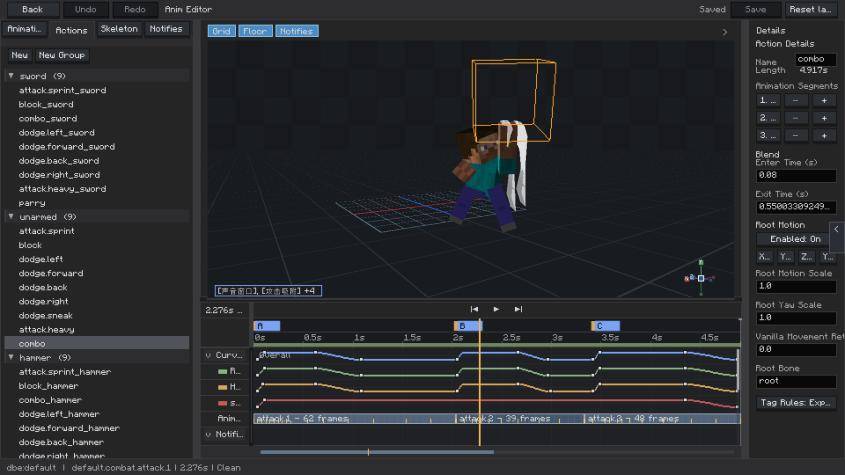Remove animation segment 1 with minus
Image resolution: width=845 pixels, height=475 pixels.
(x=795, y=101)
